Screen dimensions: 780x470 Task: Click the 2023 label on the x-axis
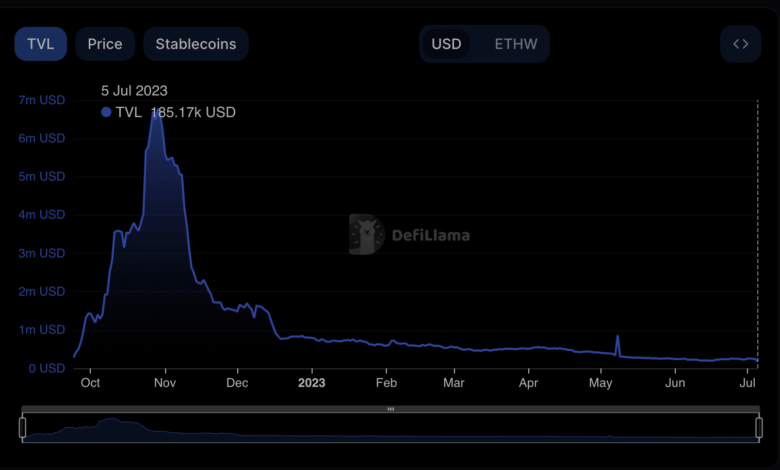click(x=312, y=382)
